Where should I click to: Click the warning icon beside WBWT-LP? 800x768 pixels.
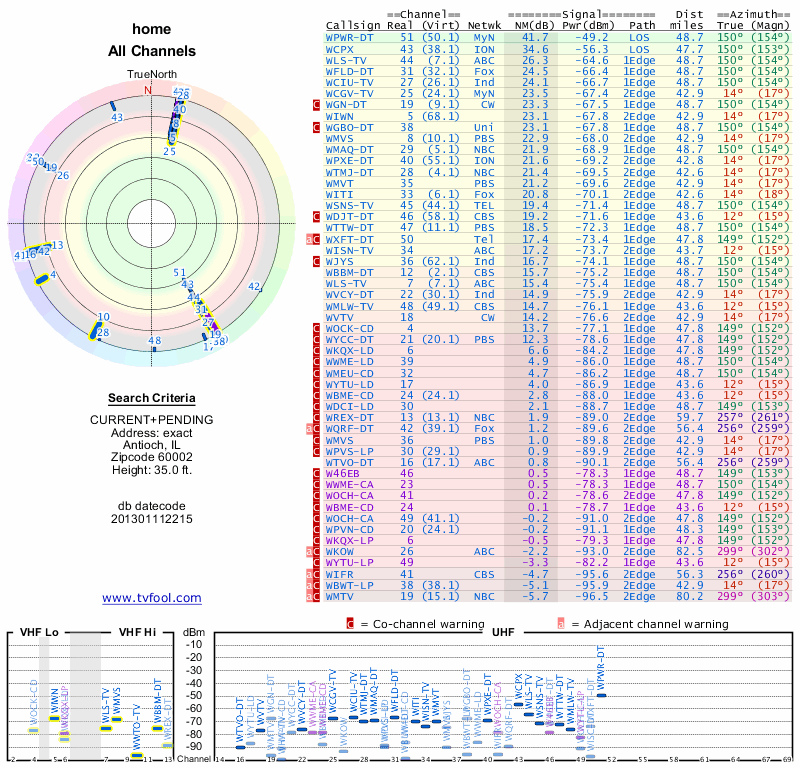click(313, 586)
